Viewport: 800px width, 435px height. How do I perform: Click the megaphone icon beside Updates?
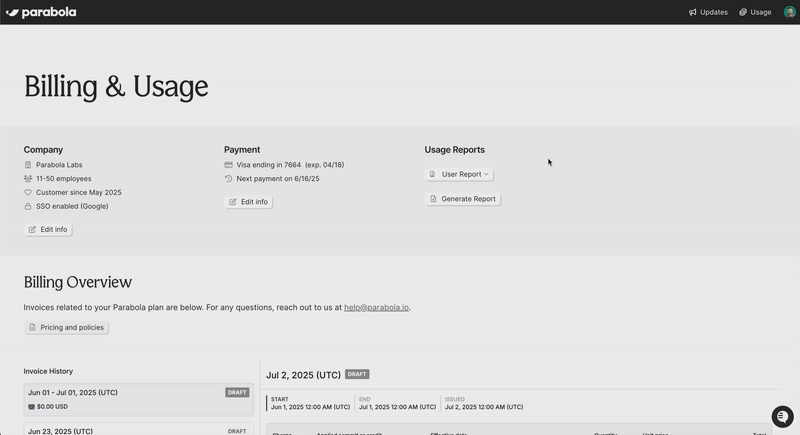coord(692,12)
